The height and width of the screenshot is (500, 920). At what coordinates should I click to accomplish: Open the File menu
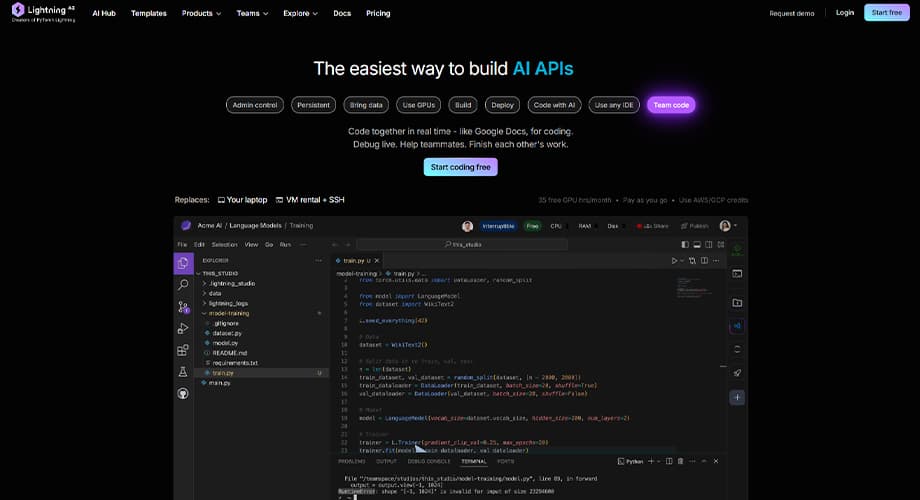182,245
